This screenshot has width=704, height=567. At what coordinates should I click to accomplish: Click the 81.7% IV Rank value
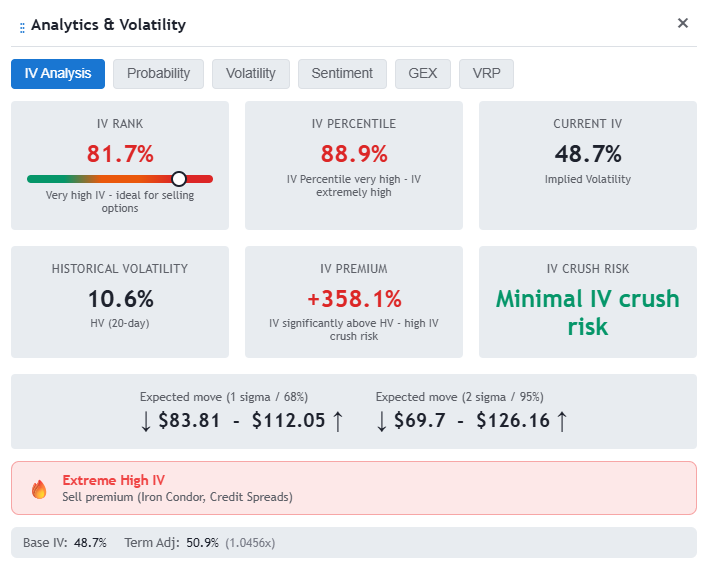coord(120,154)
